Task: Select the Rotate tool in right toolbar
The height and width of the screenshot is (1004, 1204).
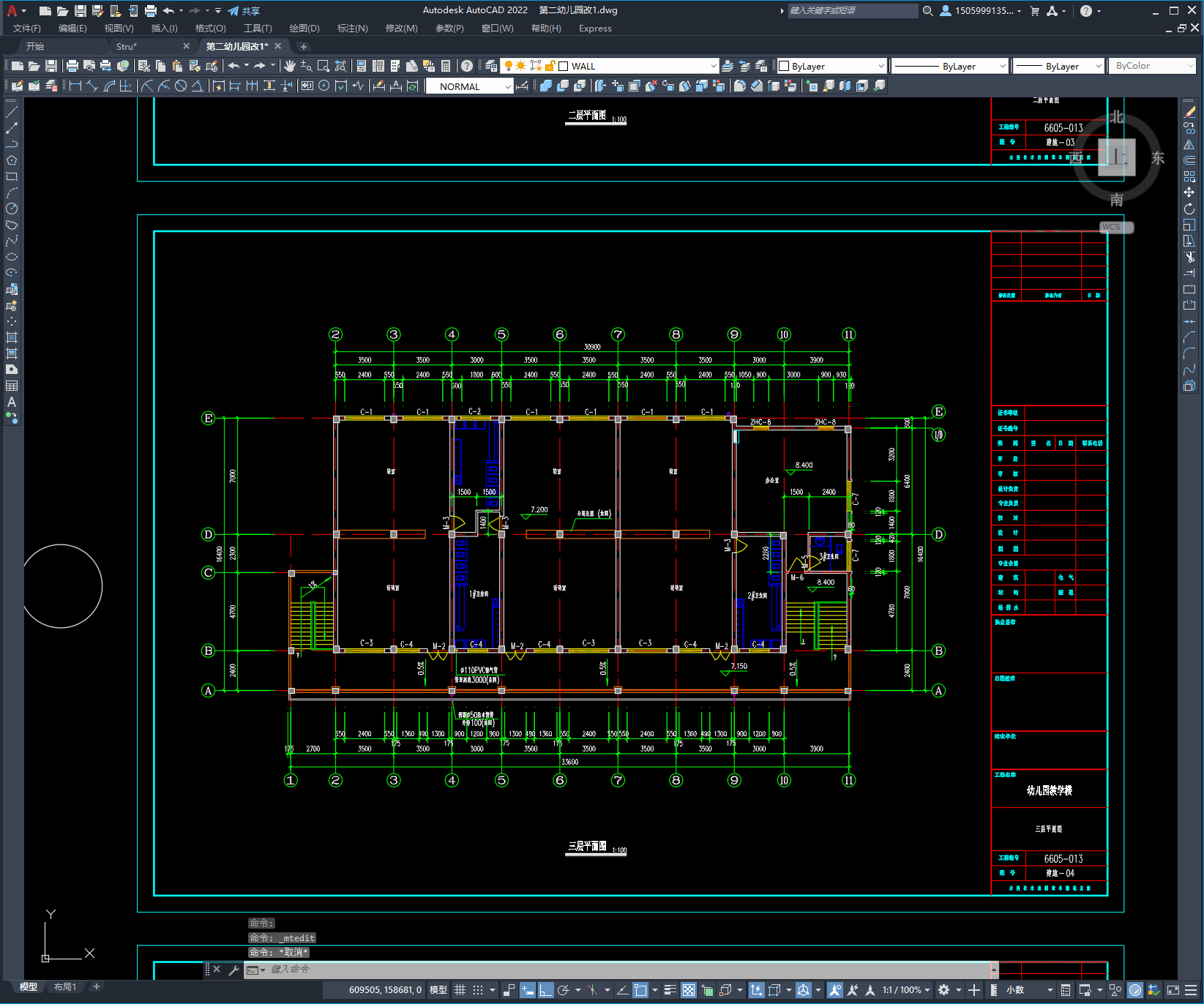Action: pyautogui.click(x=1189, y=209)
